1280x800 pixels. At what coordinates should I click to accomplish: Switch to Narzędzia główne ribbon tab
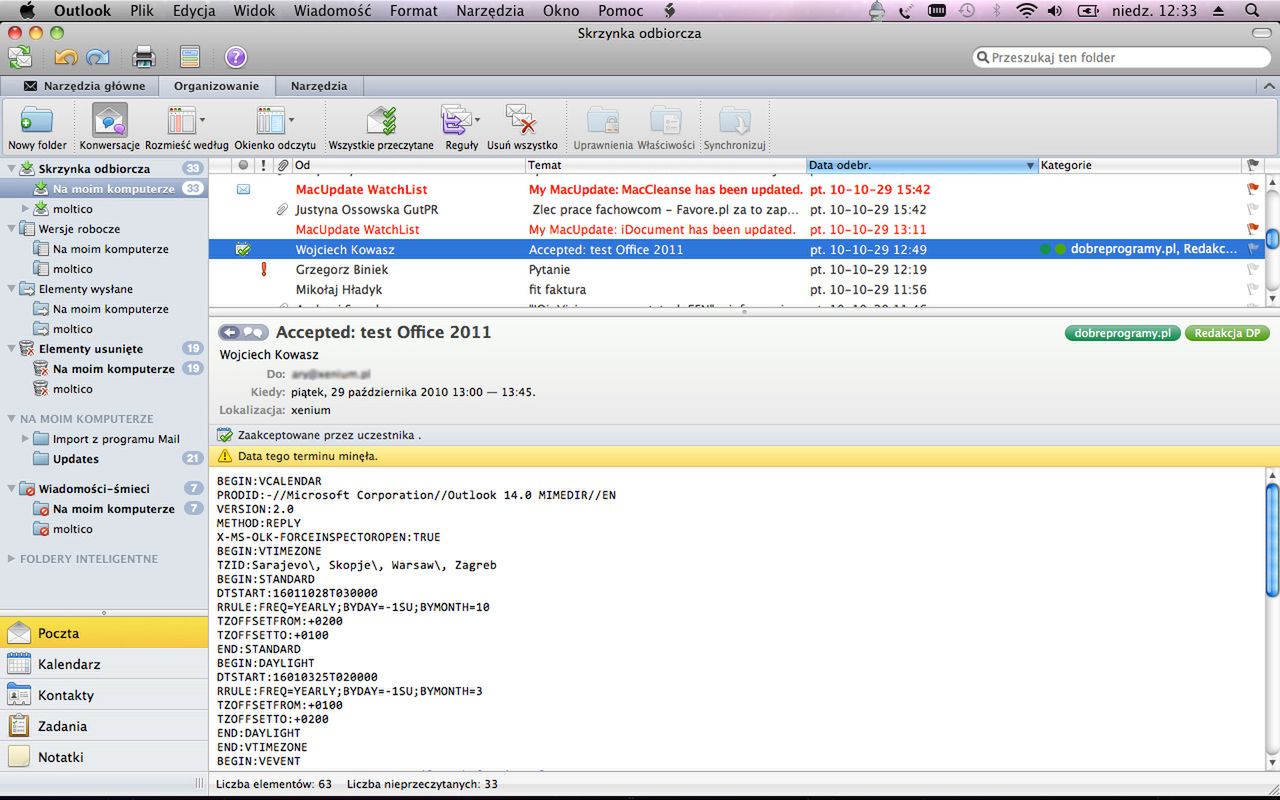point(84,86)
